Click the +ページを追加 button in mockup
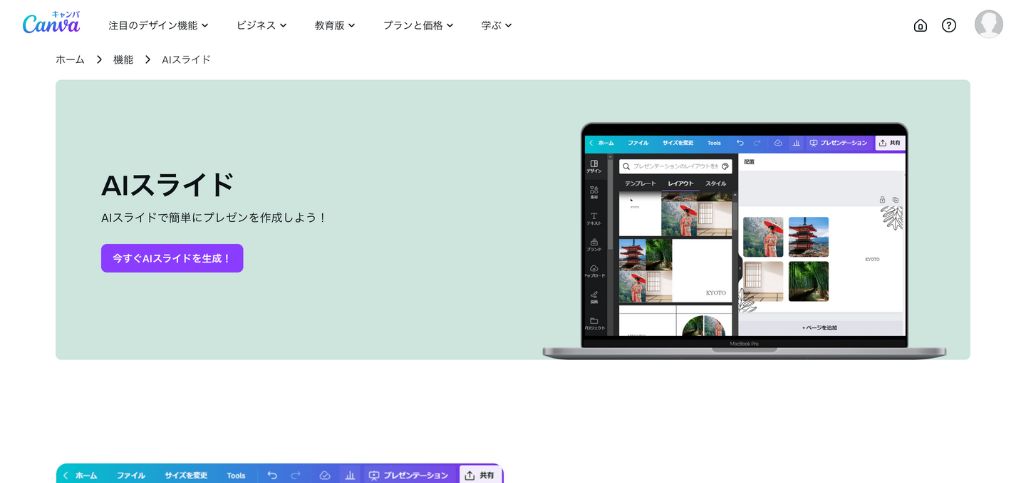Viewport: 1026px width, 483px height. click(x=819, y=327)
